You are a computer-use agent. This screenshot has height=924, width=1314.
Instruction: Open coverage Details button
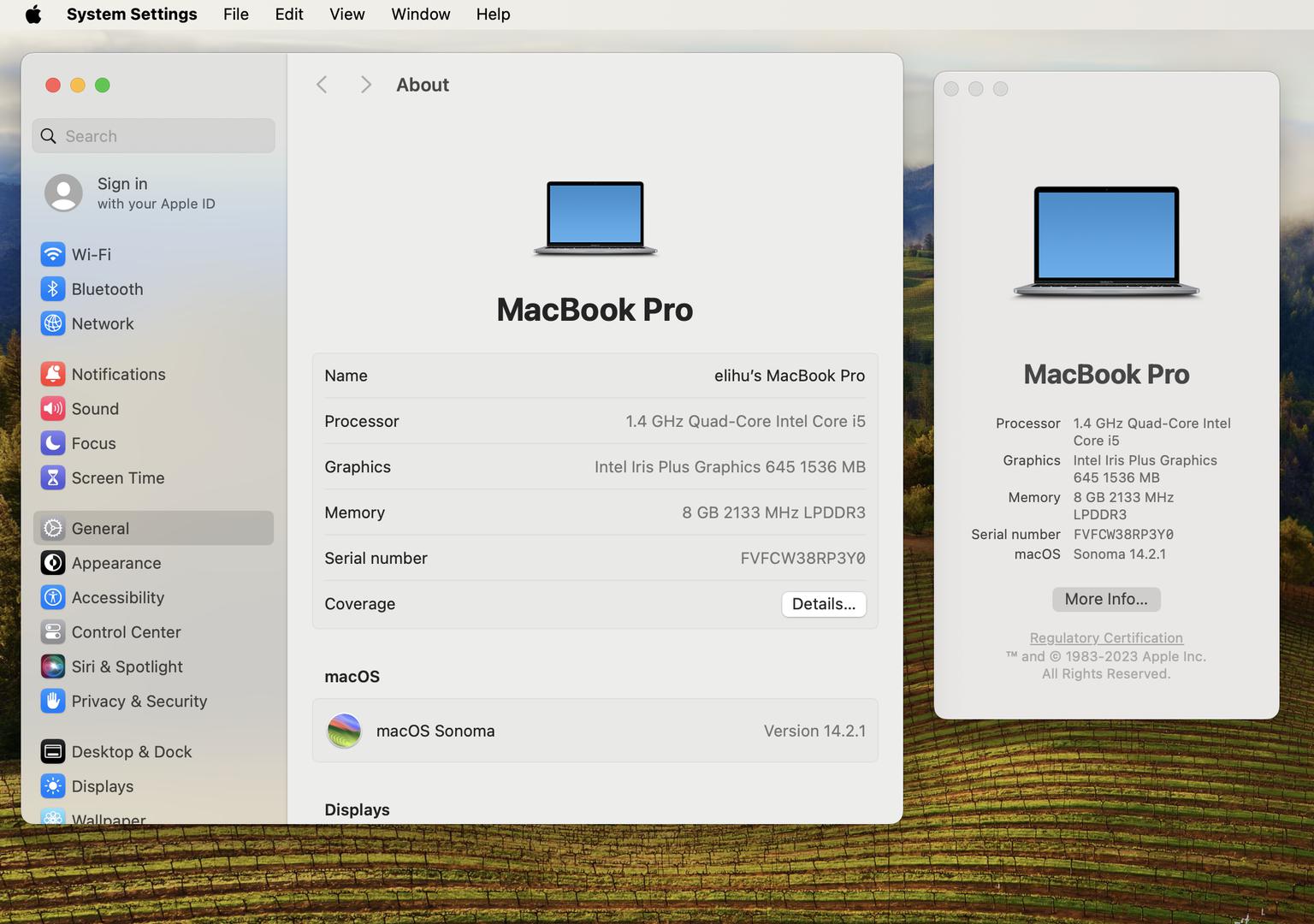824,604
